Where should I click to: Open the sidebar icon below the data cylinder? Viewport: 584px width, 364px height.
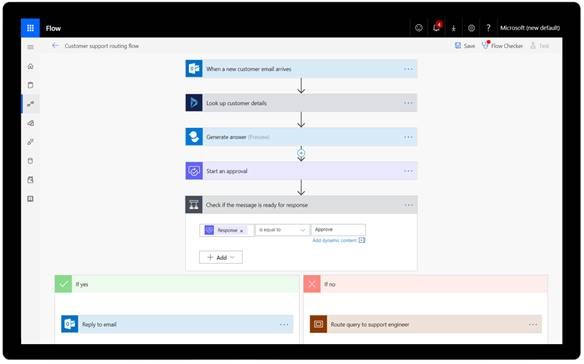[31, 180]
